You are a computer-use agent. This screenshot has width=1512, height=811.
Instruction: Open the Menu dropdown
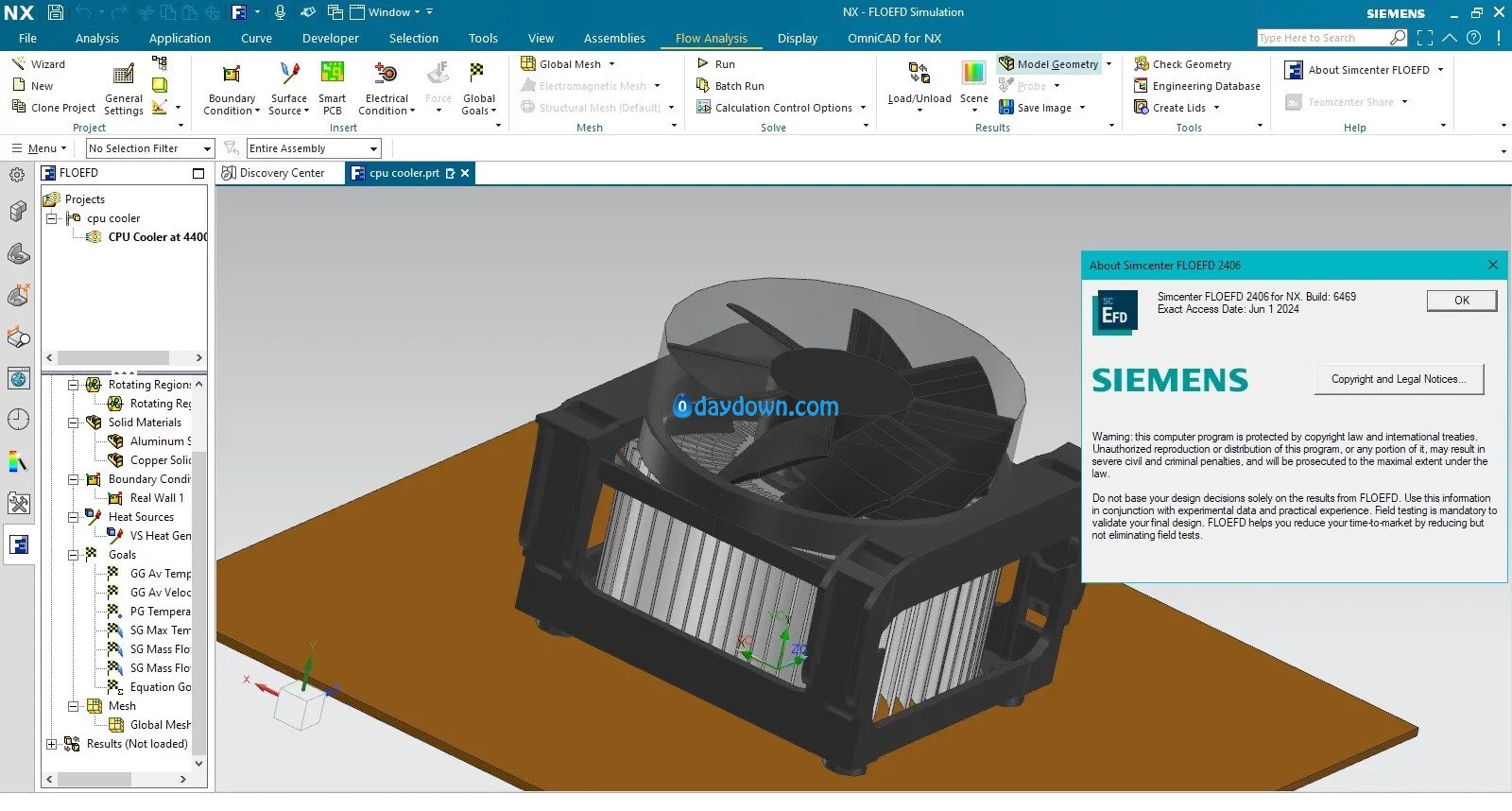pos(39,148)
